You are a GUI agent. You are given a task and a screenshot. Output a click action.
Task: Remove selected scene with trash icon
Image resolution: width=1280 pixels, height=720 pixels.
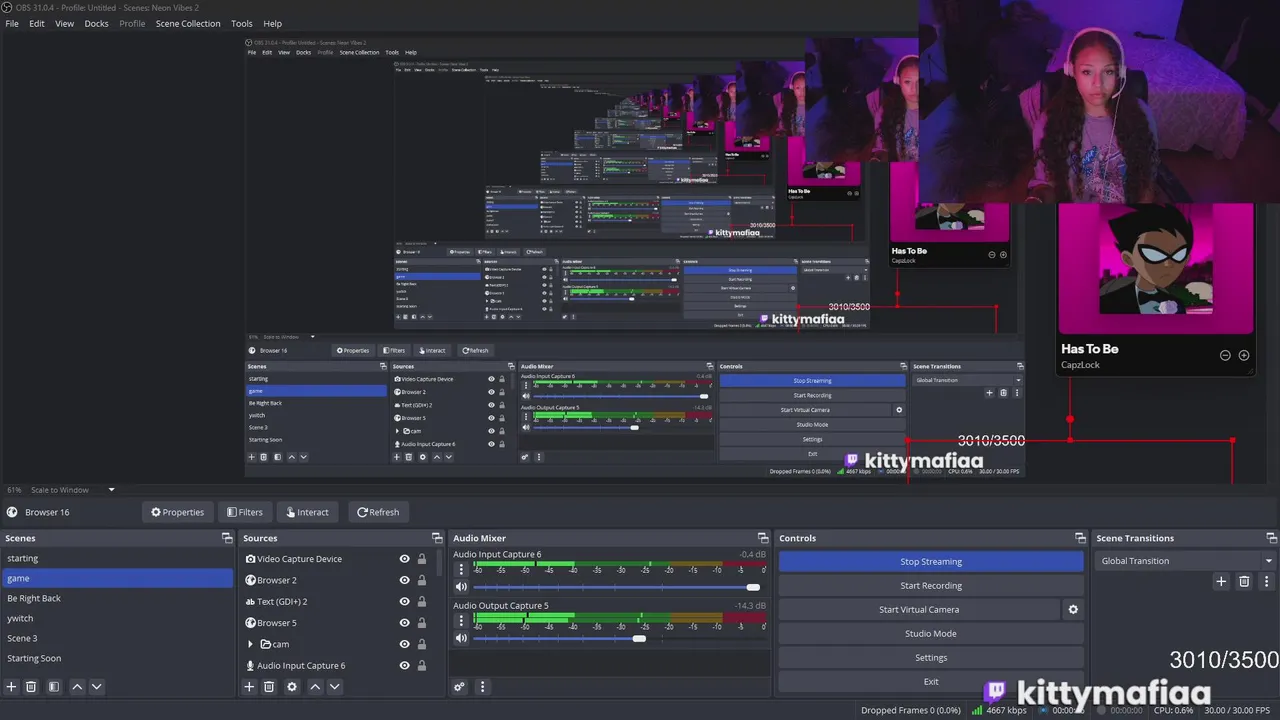[x=31, y=687]
